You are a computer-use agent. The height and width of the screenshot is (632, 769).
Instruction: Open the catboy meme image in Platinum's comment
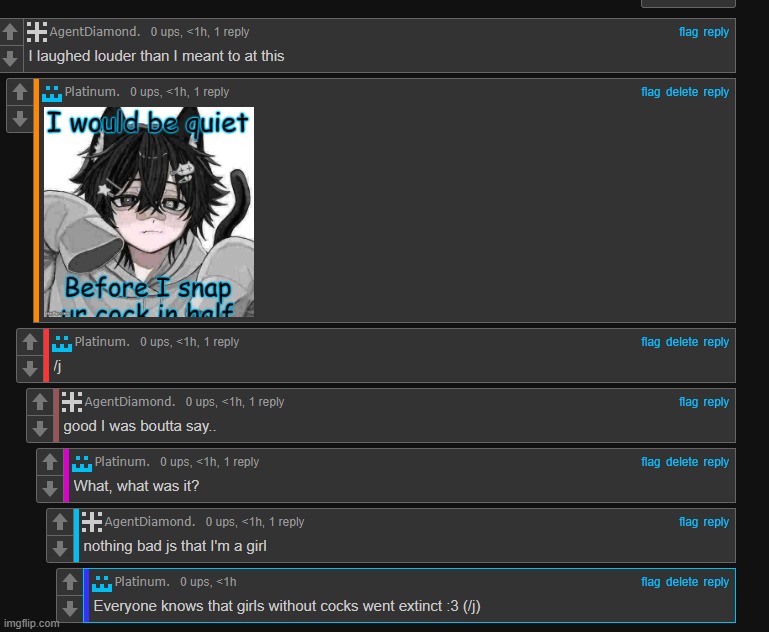tap(149, 212)
